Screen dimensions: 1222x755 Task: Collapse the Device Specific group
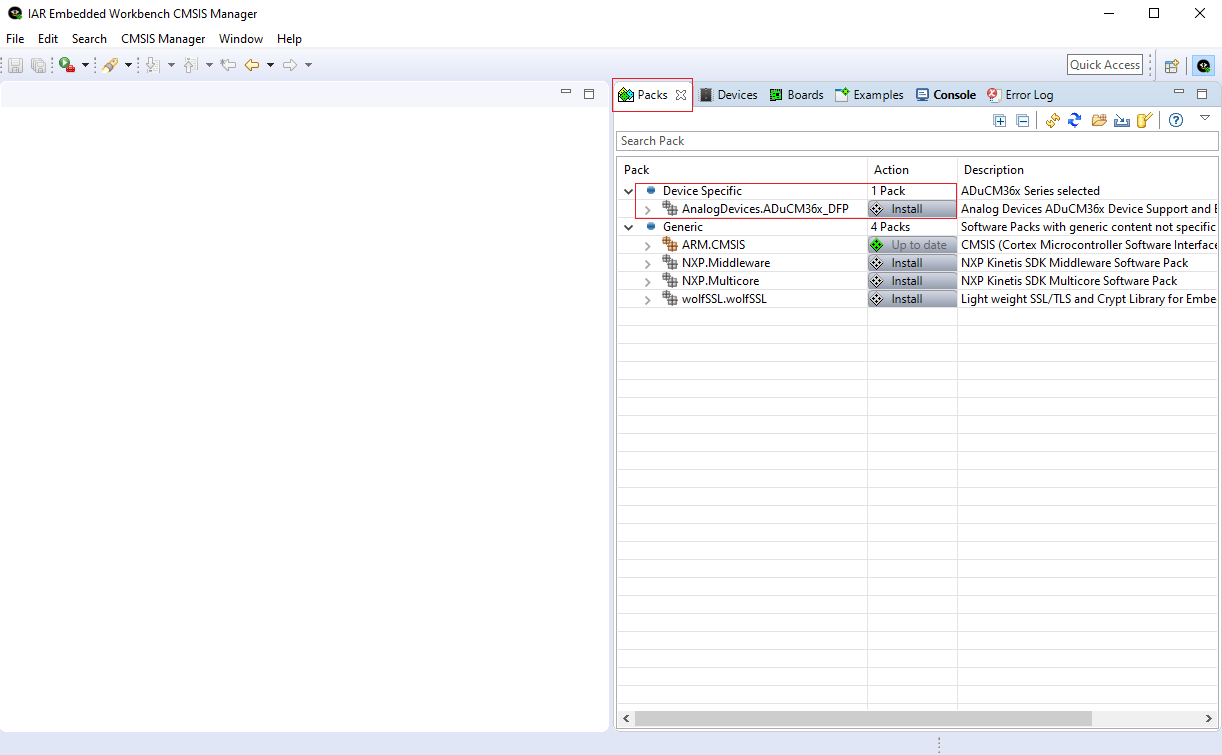click(x=629, y=191)
